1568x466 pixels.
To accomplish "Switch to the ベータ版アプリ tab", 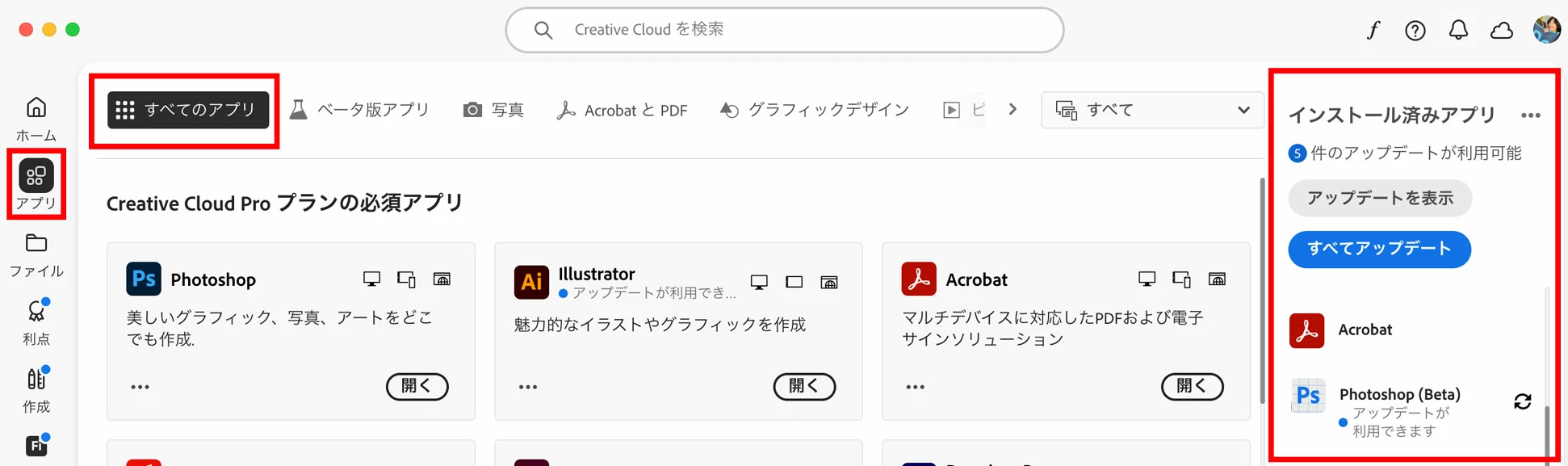I will coord(359,110).
